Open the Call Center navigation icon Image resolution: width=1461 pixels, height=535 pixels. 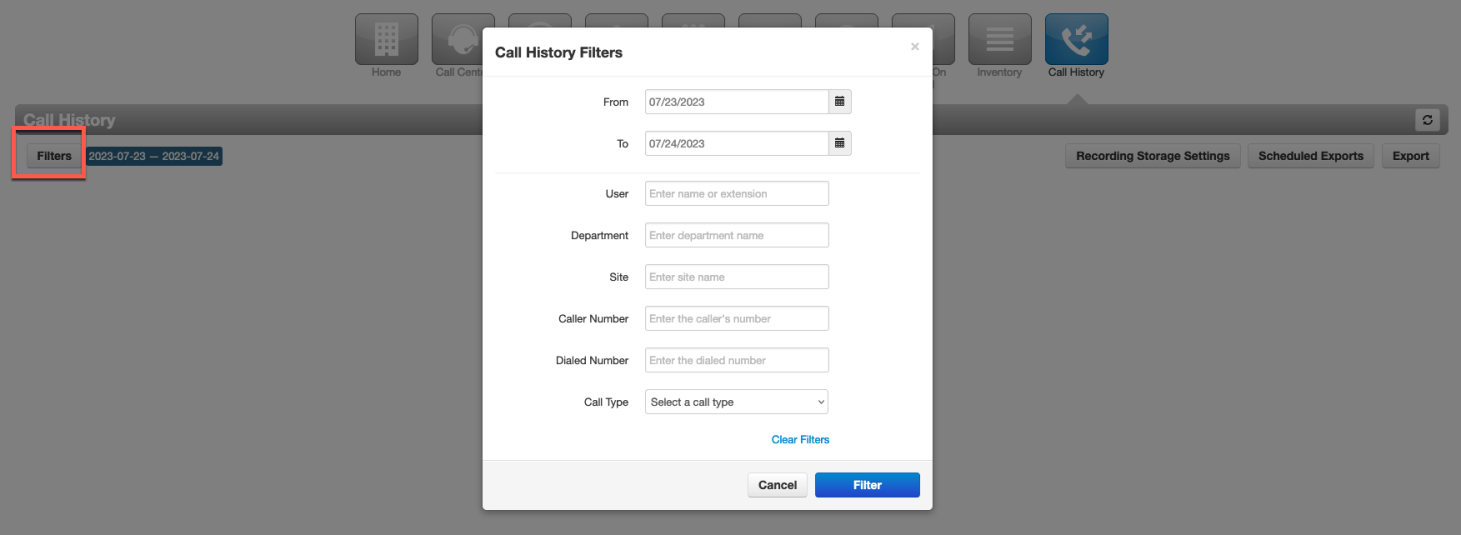(x=458, y=39)
